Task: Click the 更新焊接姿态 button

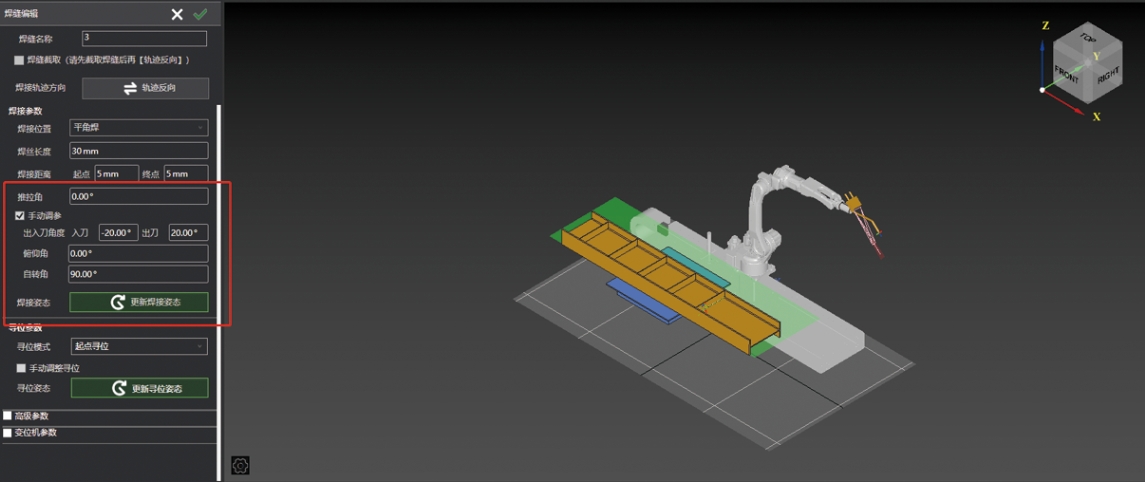Action: pos(139,302)
